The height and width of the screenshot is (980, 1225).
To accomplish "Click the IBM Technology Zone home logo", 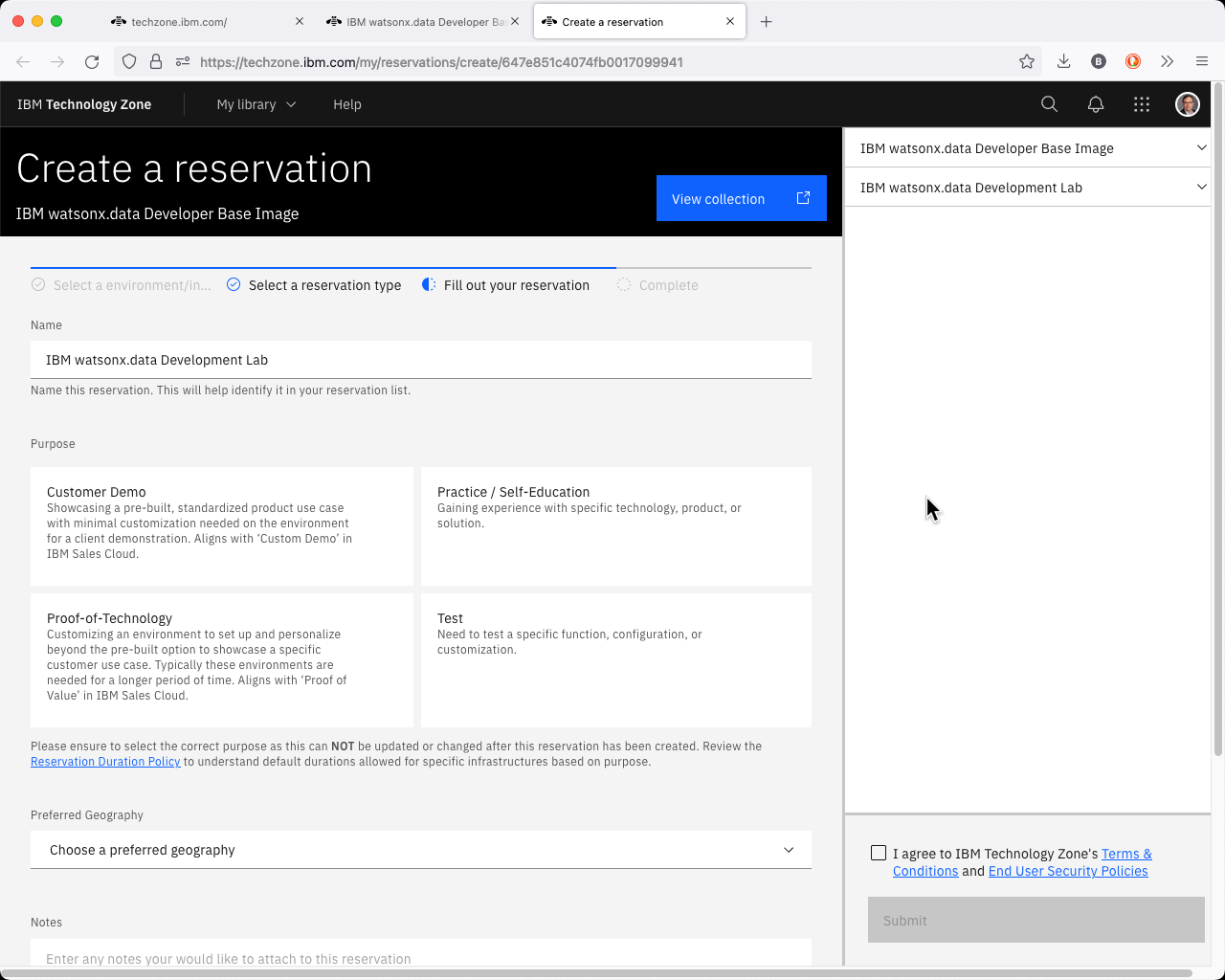I will (84, 104).
